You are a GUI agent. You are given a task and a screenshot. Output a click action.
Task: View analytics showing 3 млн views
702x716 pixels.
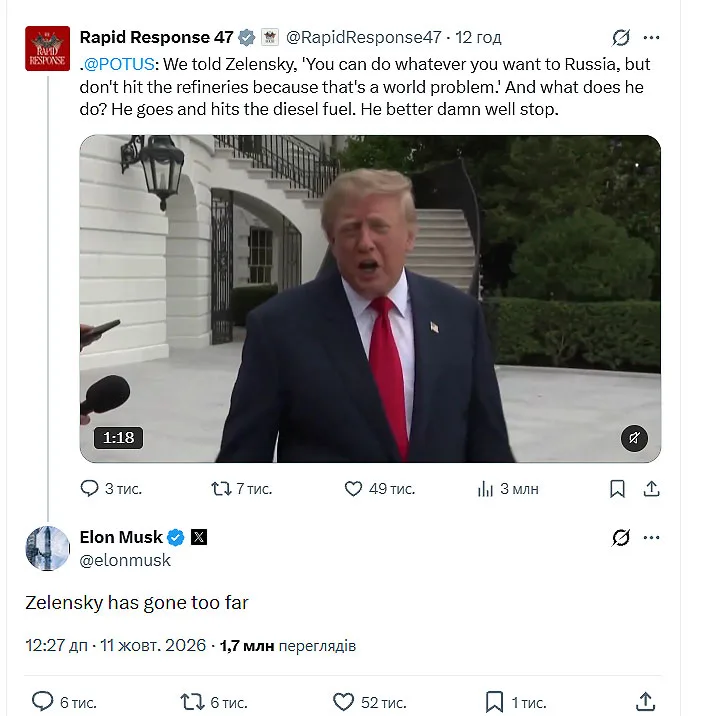(508, 489)
